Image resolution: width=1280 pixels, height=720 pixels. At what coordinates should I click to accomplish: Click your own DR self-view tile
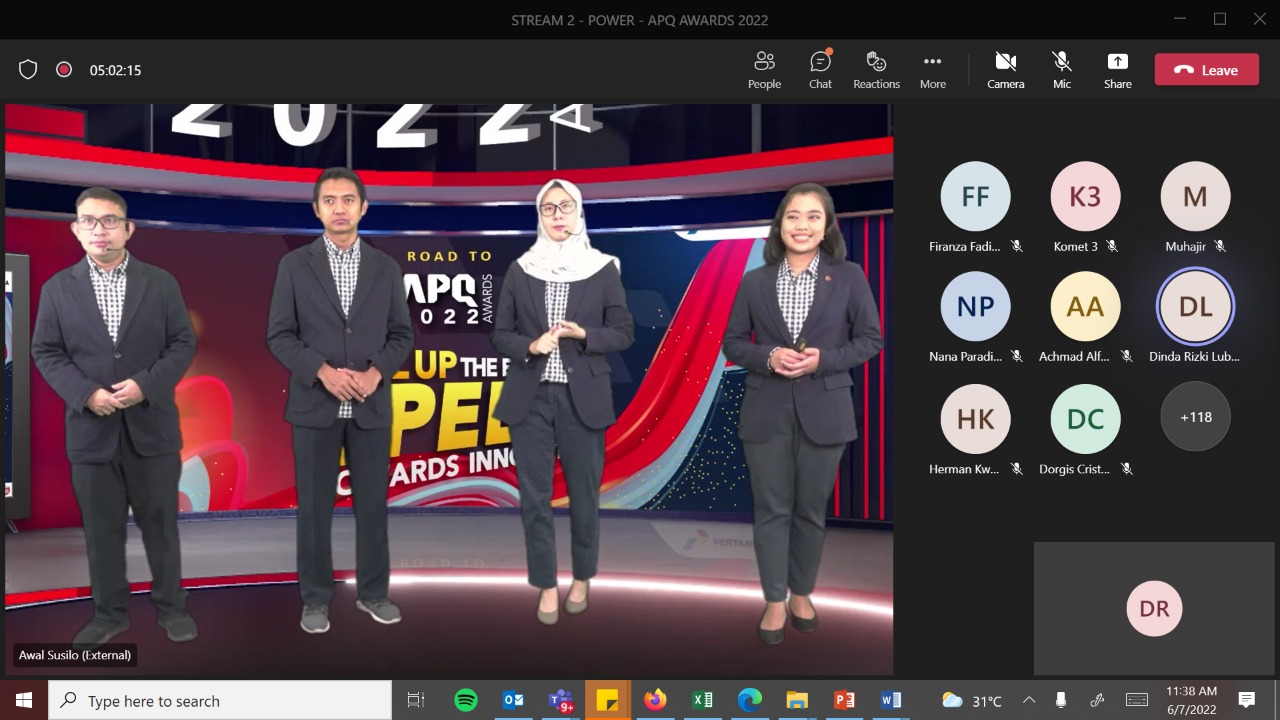tap(1154, 608)
